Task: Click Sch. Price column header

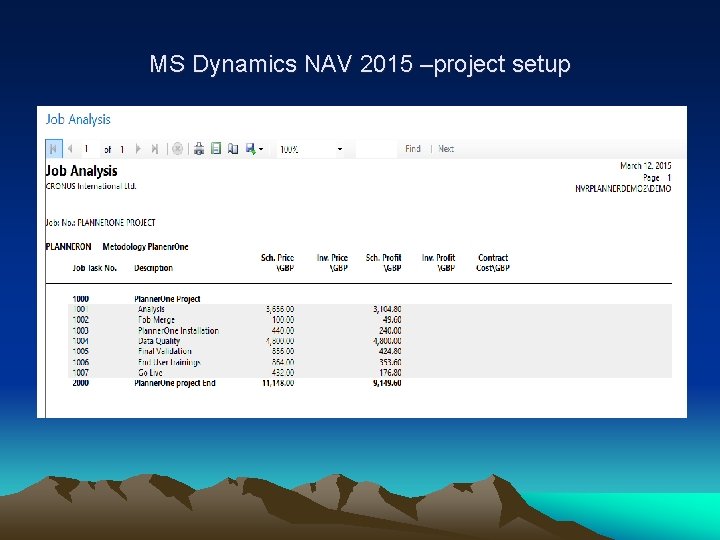Action: [x=277, y=263]
